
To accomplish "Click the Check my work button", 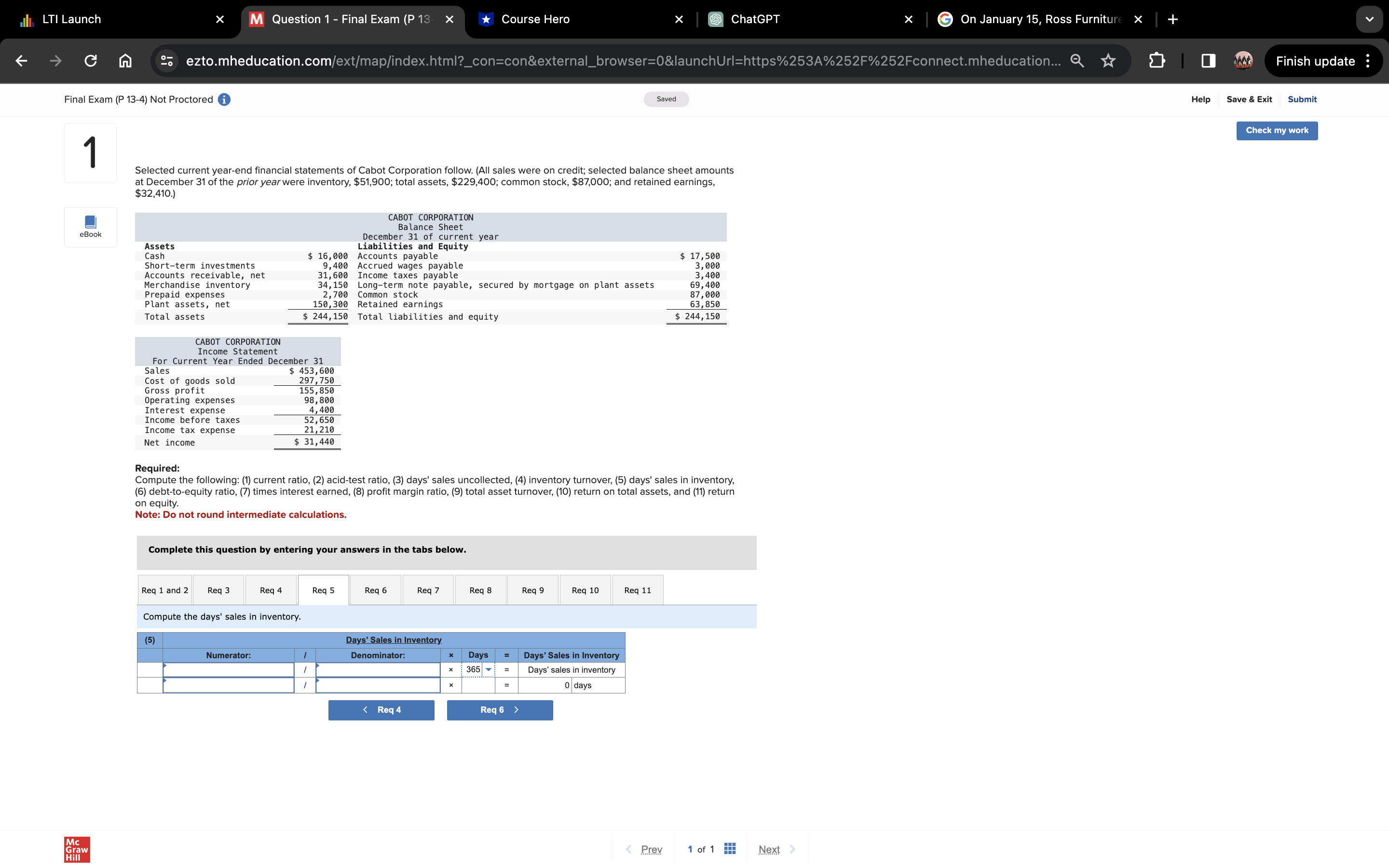I will click(1277, 130).
